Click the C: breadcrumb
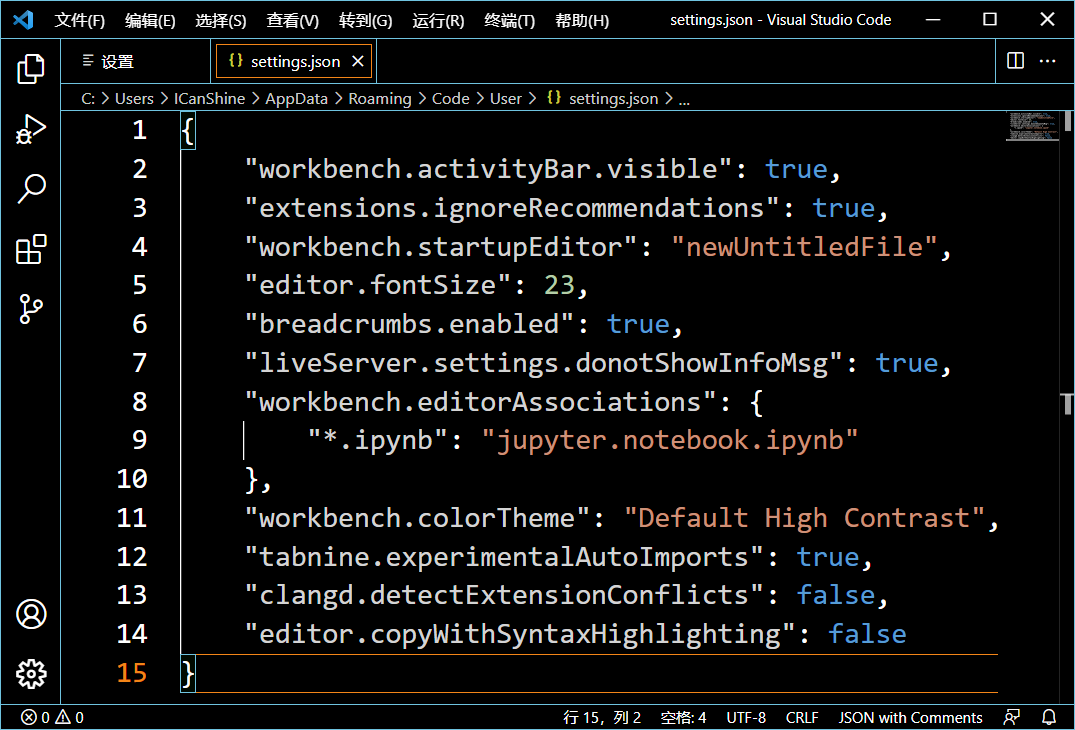 [x=88, y=99]
